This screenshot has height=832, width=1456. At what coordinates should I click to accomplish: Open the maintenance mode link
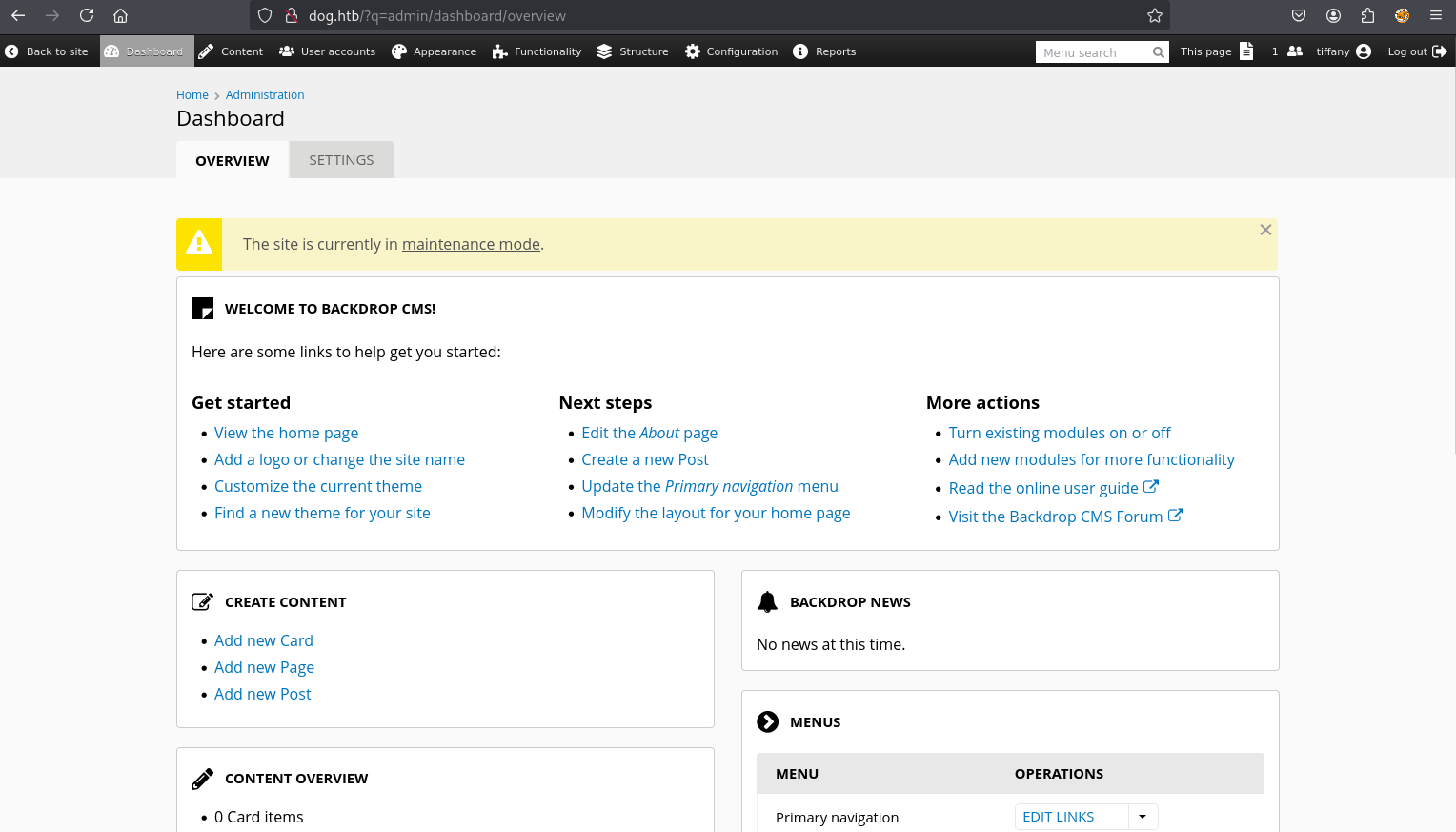pos(471,244)
